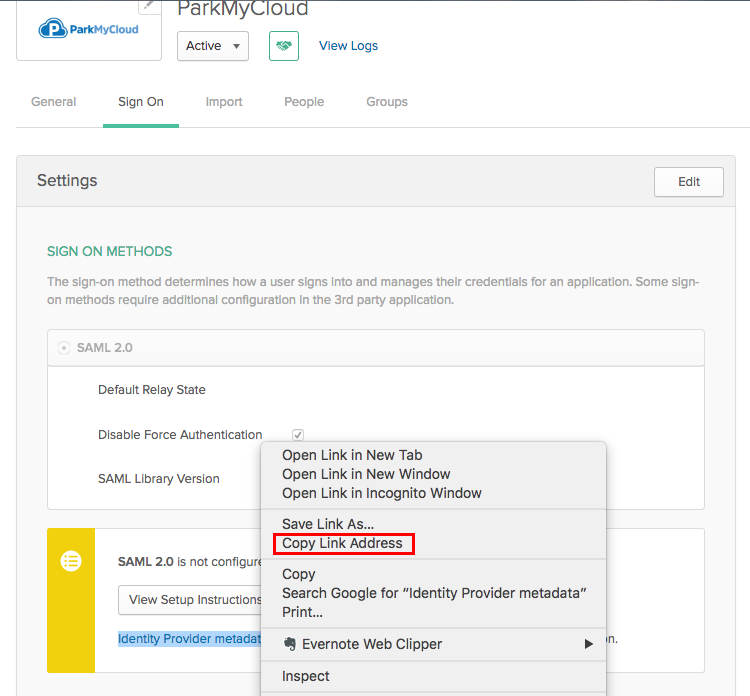Click the Default Relay State label
The width and height of the screenshot is (750, 696).
[x=152, y=390]
